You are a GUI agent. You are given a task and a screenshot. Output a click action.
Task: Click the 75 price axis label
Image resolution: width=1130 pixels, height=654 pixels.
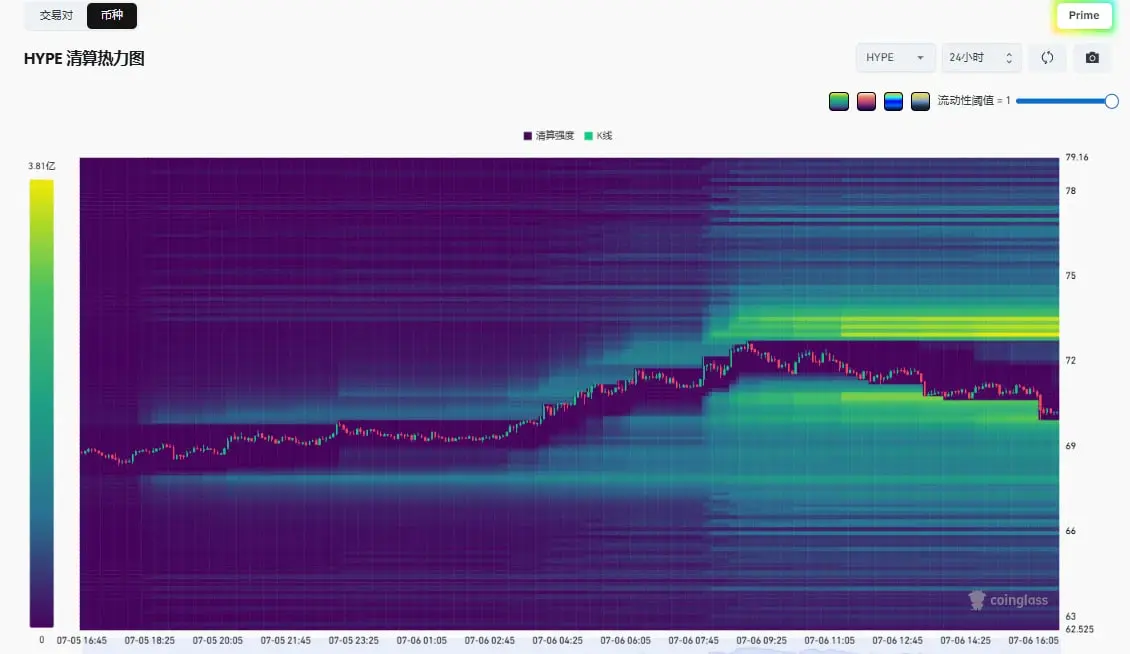pos(1070,275)
